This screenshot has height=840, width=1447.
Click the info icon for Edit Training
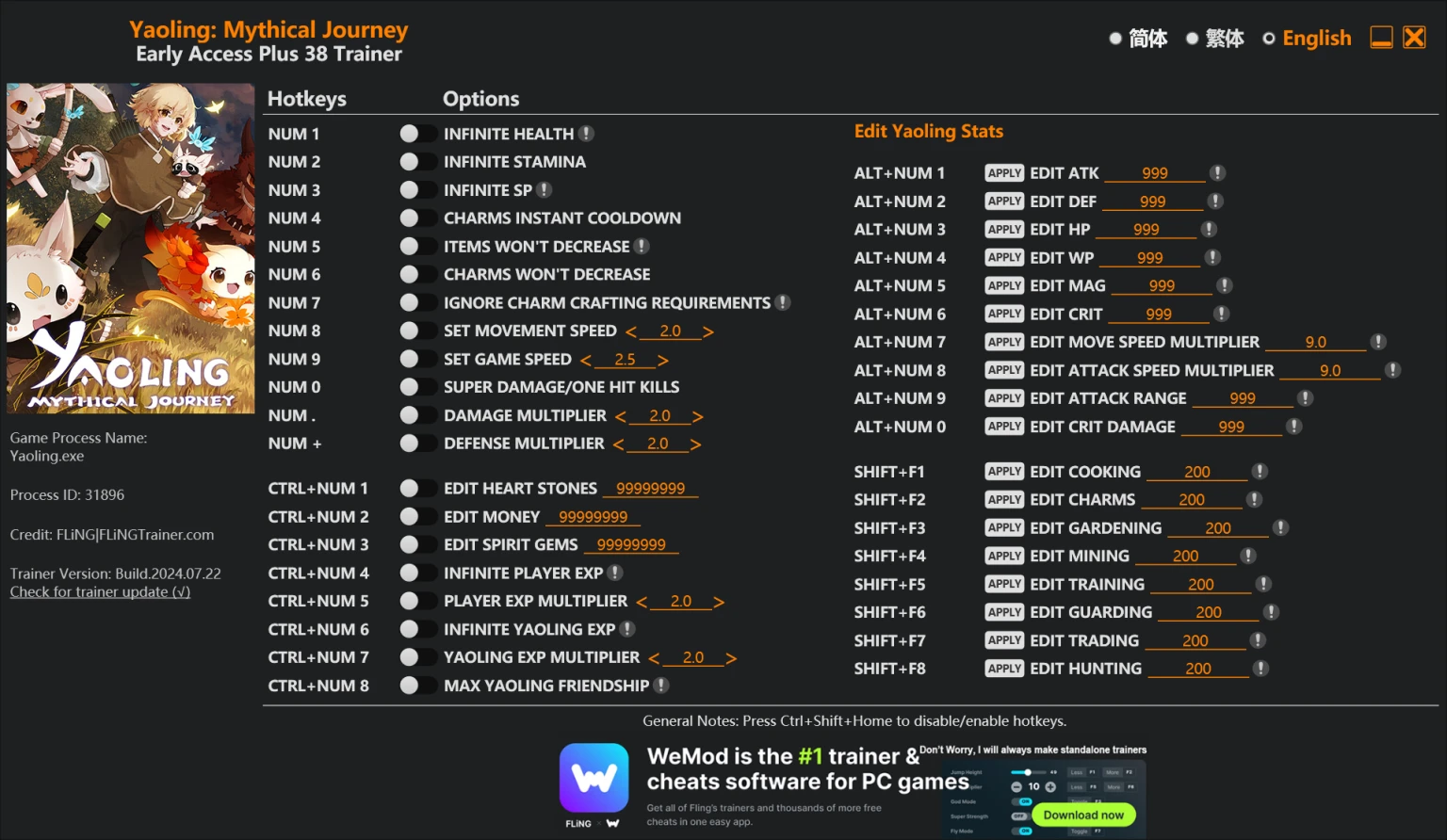pyautogui.click(x=1263, y=585)
